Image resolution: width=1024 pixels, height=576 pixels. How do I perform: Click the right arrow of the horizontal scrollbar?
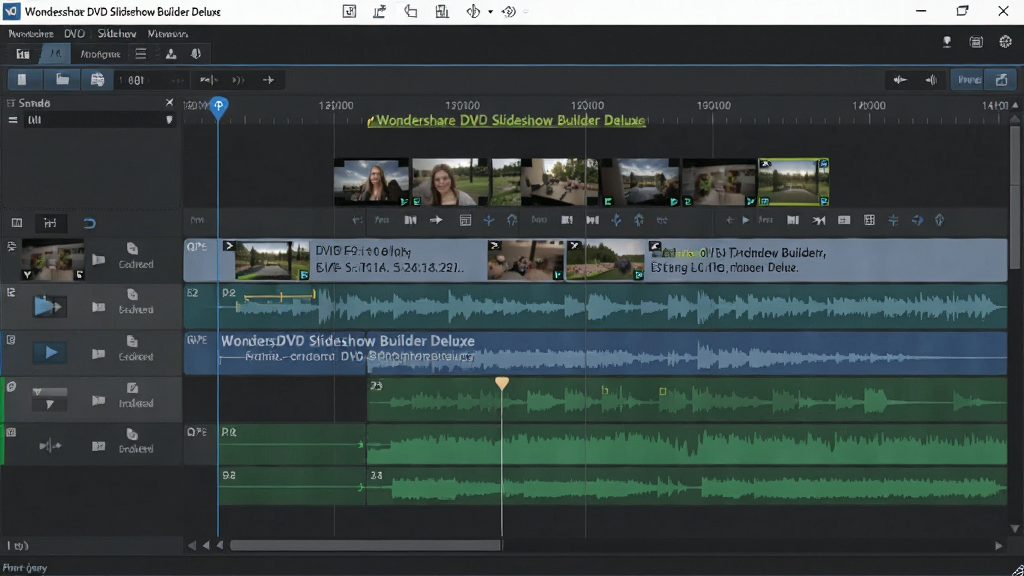(999, 545)
